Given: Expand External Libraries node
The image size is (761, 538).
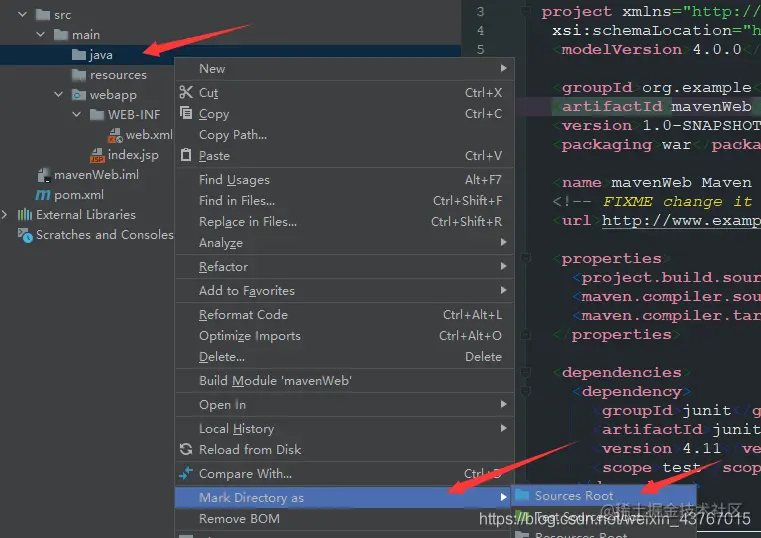Looking at the screenshot, I should point(4,214).
